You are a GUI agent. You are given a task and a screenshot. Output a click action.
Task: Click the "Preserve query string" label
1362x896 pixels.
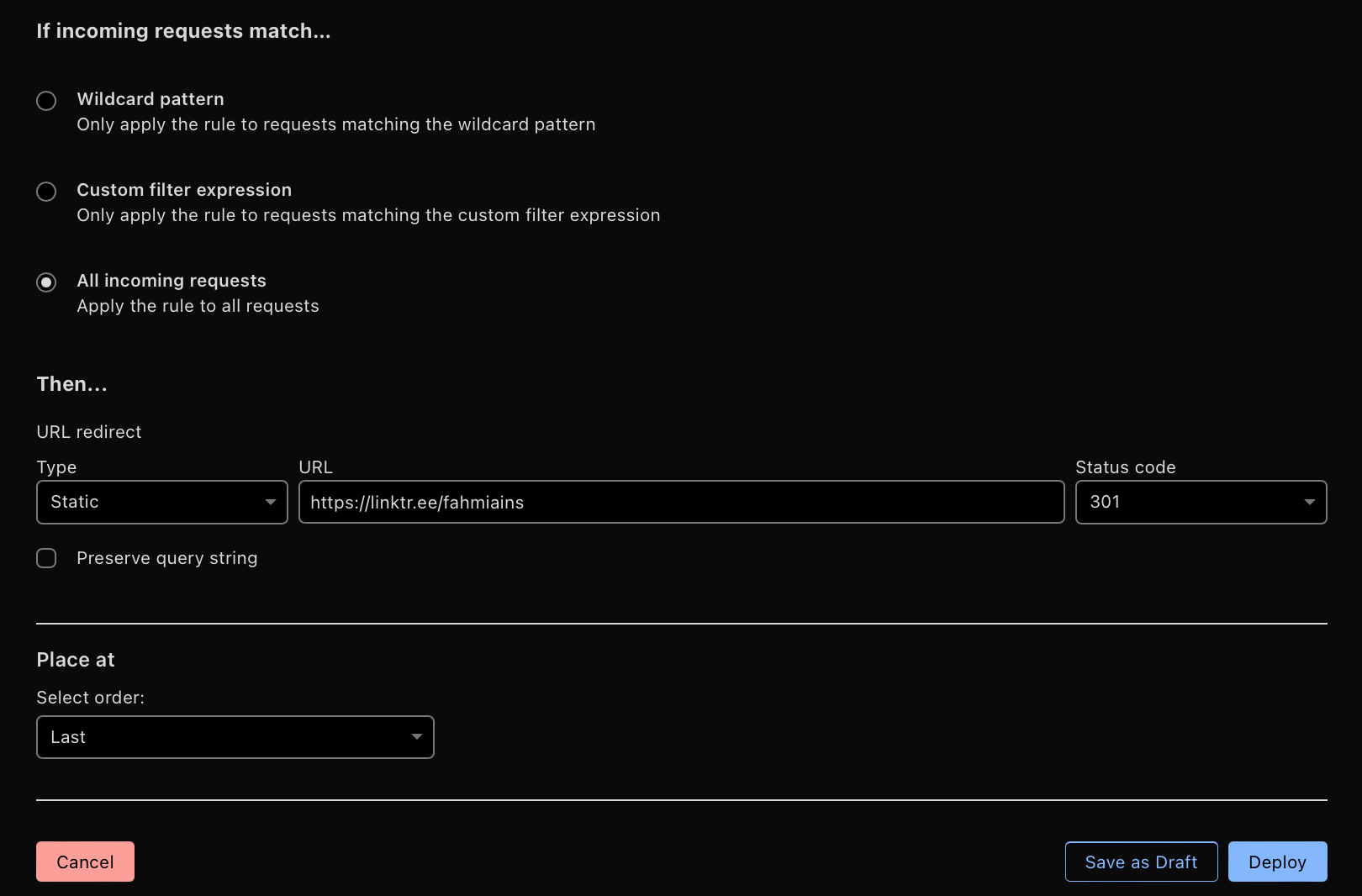[167, 558]
